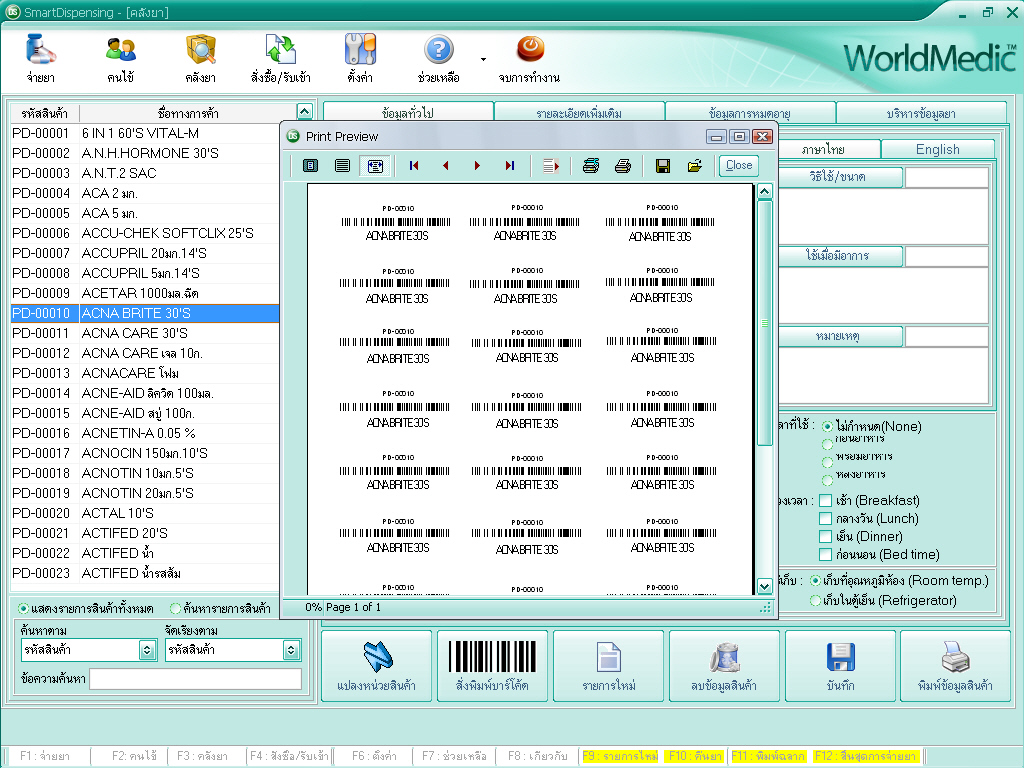The width and height of the screenshot is (1024, 768).
Task: Open the ตั้งค่า settings tools icon
Action: tap(360, 58)
